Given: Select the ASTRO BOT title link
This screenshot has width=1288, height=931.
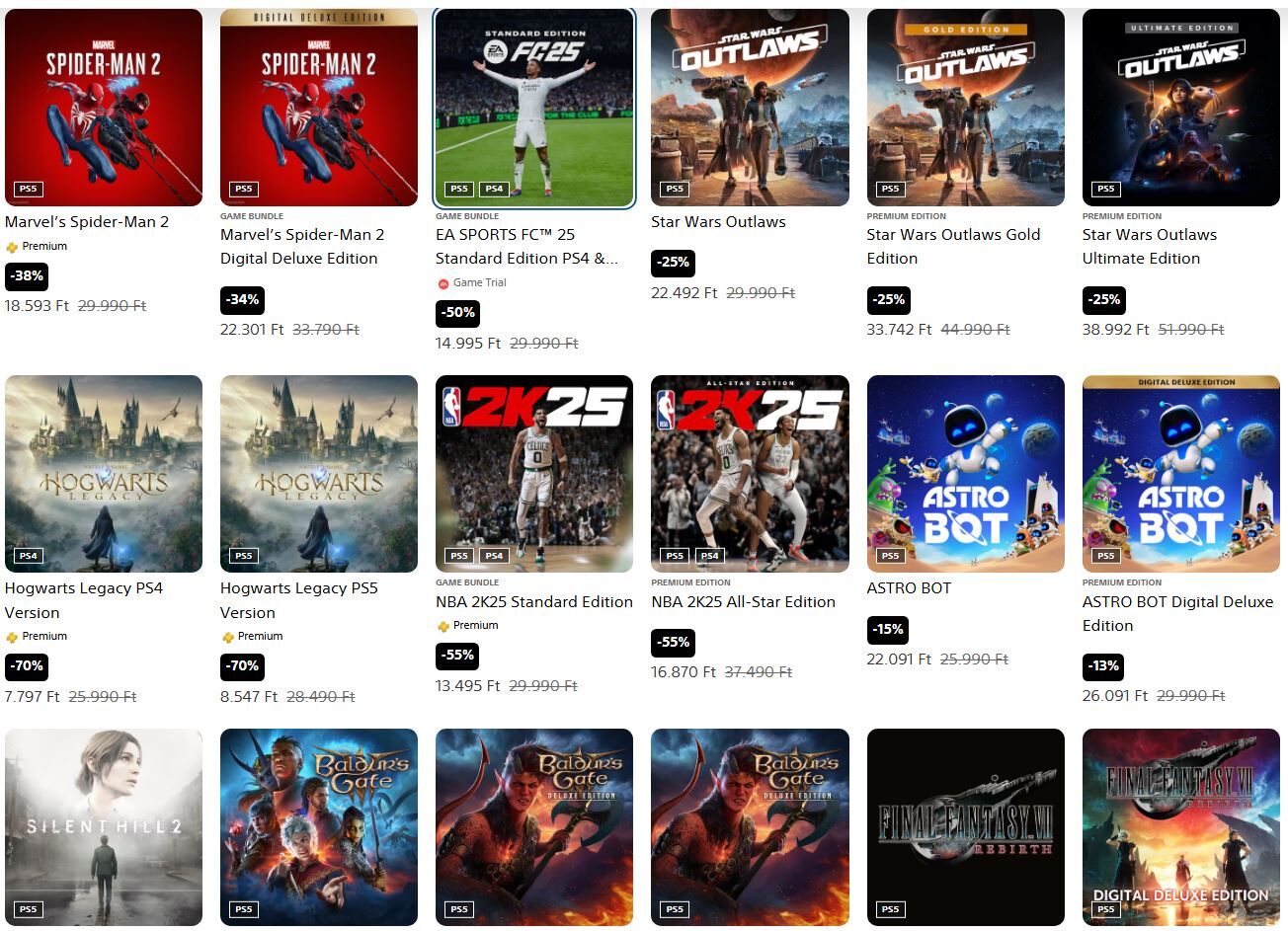Looking at the screenshot, I should (x=909, y=588).
